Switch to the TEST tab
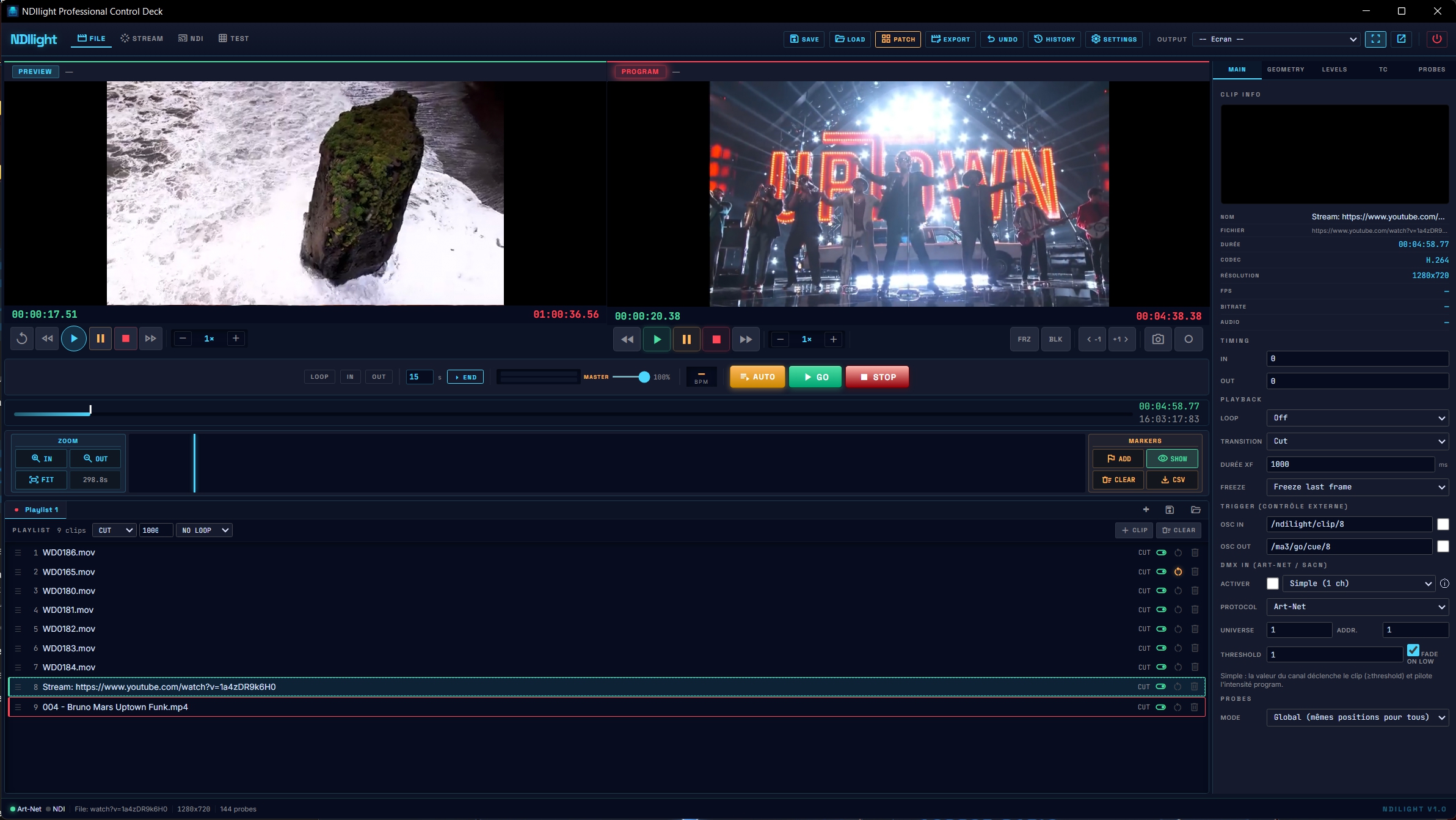 click(234, 38)
